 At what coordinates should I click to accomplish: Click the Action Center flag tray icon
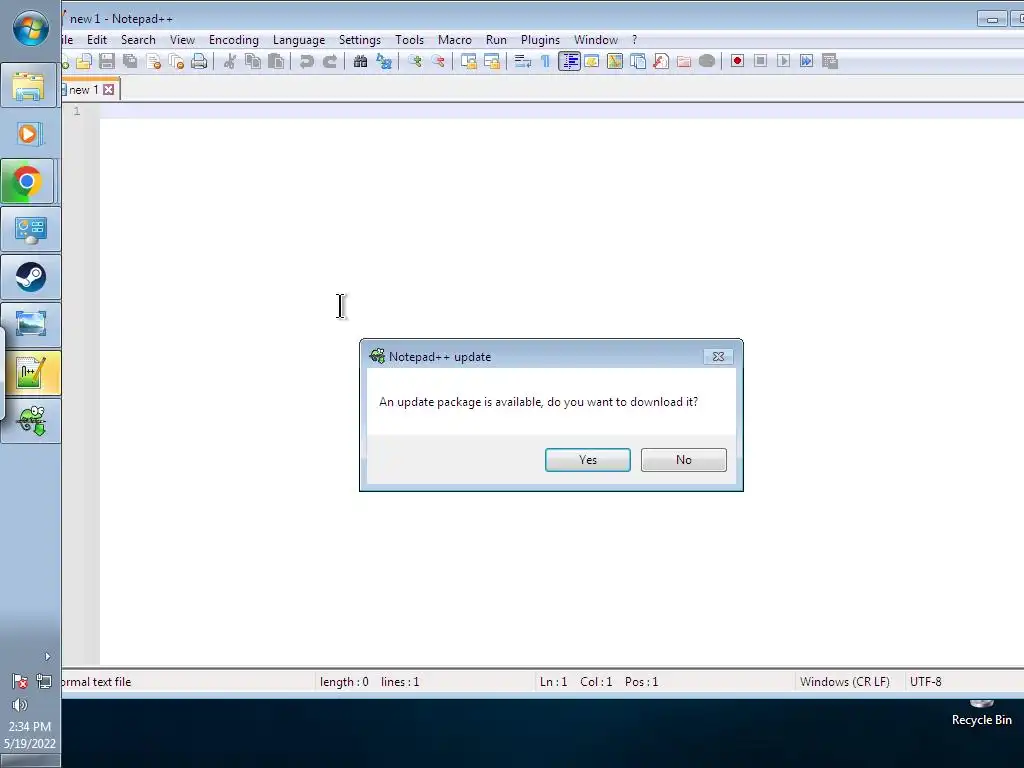pyautogui.click(x=20, y=682)
